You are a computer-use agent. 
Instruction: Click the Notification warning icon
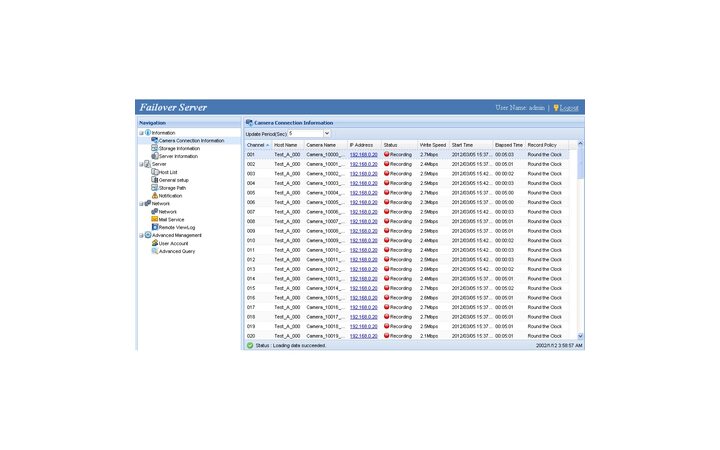point(154,196)
